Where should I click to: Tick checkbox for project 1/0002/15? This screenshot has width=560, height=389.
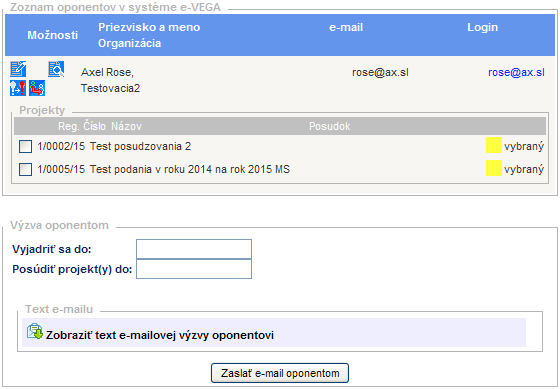[25, 146]
